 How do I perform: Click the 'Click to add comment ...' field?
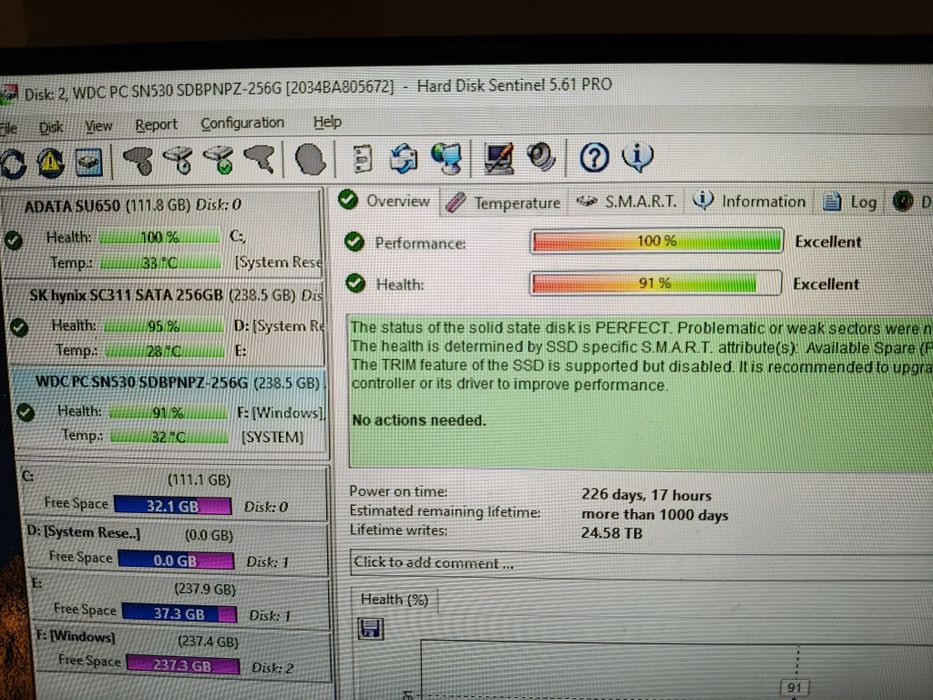(x=641, y=563)
